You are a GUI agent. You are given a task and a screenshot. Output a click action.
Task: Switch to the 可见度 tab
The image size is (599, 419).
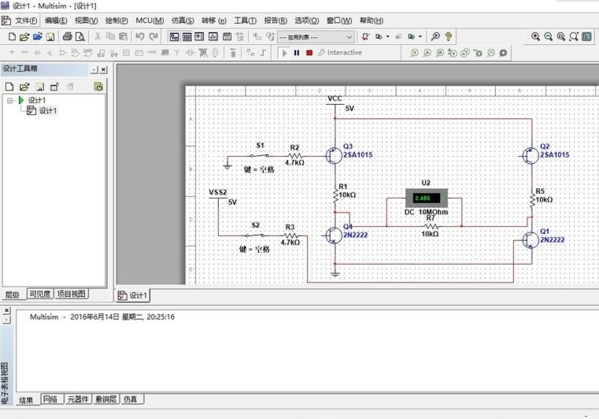coord(40,294)
